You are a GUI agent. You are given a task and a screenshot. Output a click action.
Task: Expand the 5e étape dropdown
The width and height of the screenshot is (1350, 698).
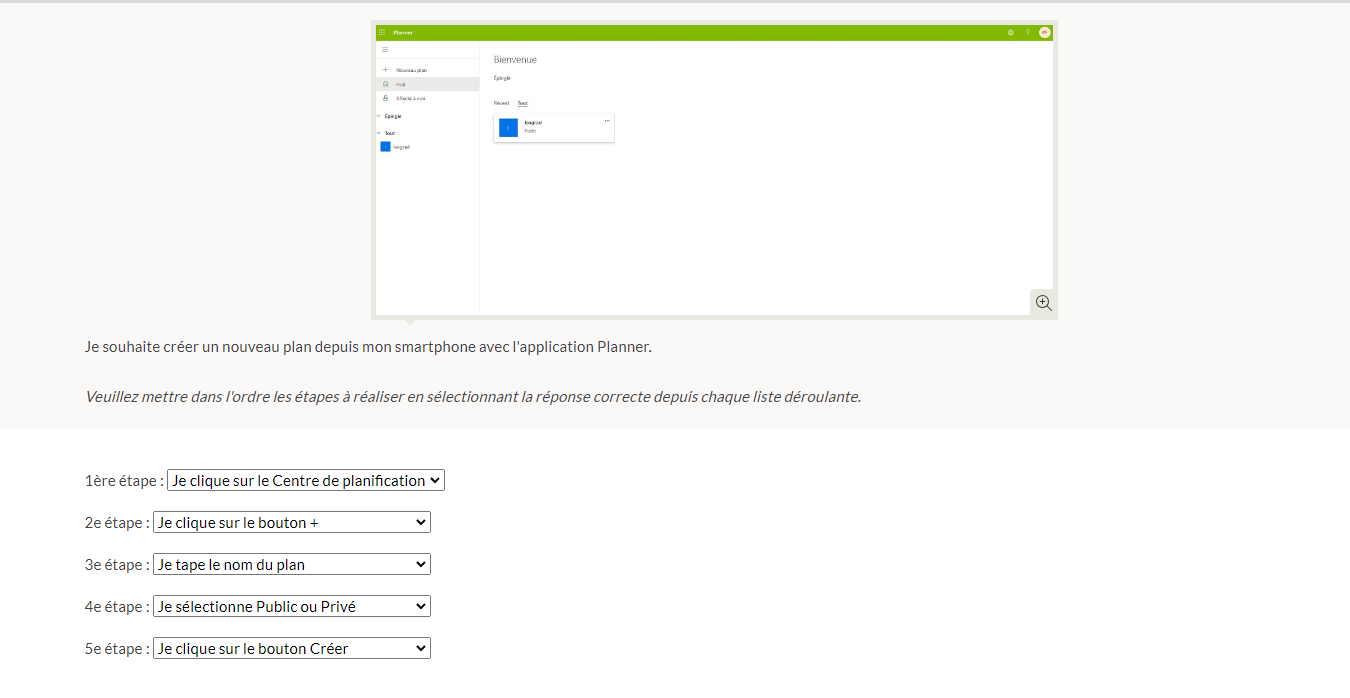[x=291, y=649]
